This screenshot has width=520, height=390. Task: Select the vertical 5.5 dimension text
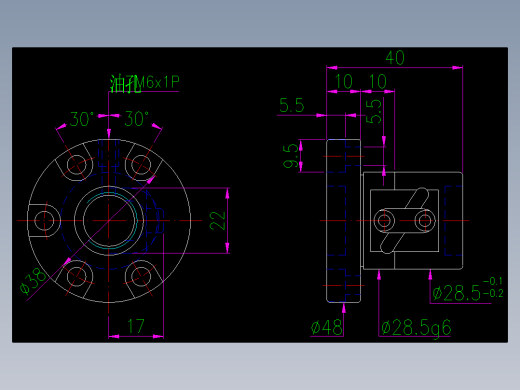(373, 111)
